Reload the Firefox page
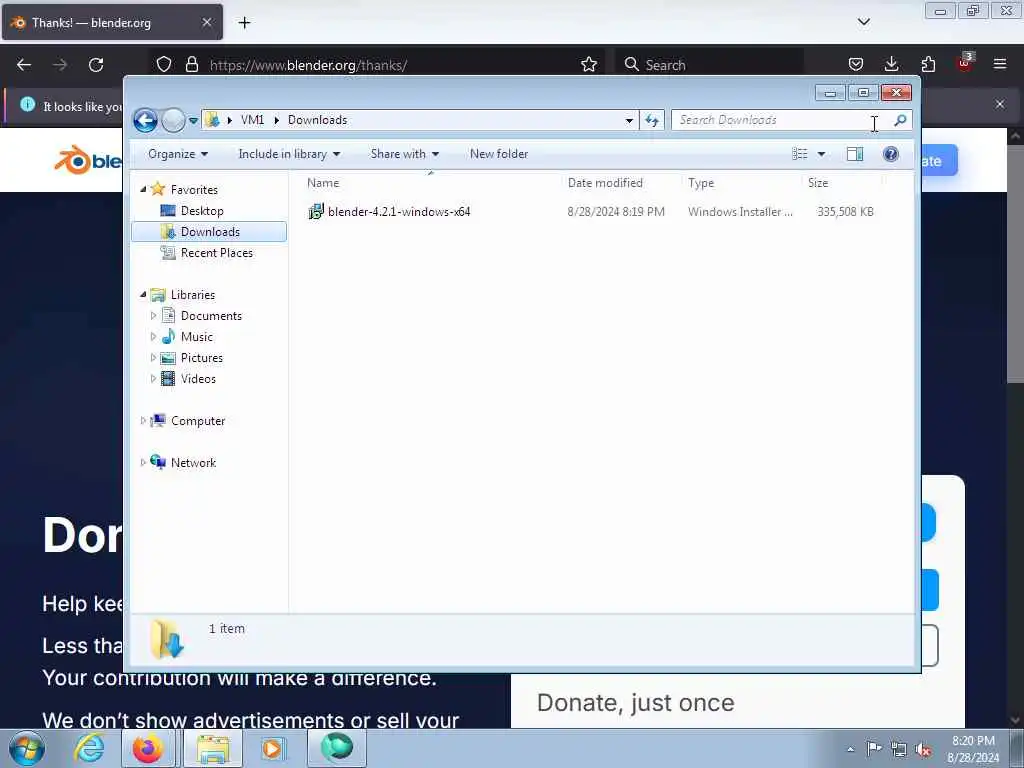This screenshot has width=1024, height=768. (x=96, y=65)
